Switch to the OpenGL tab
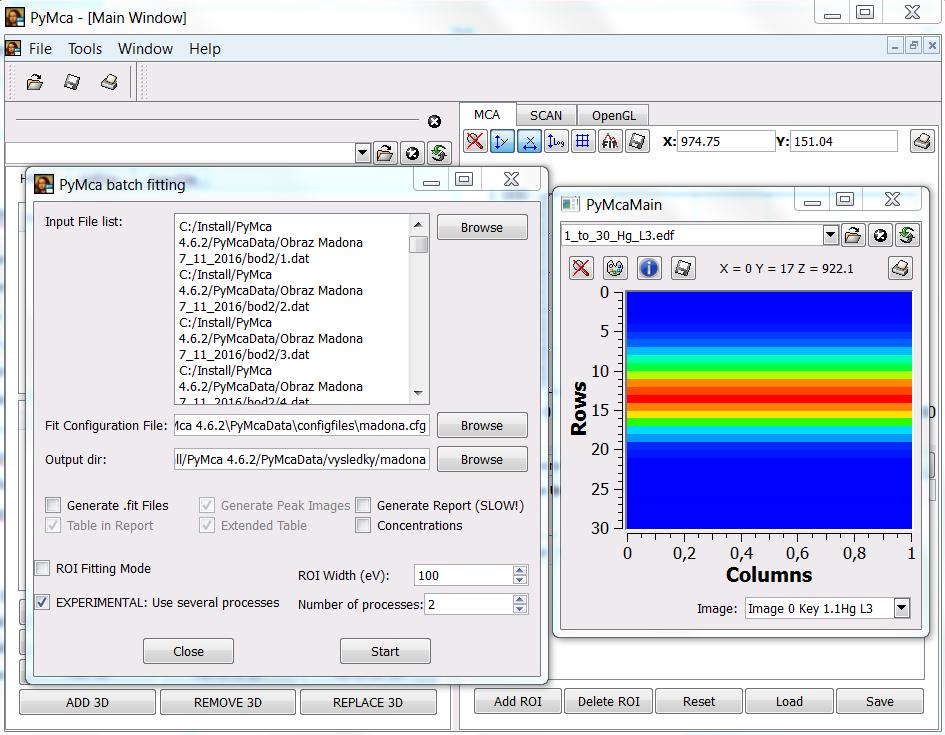 614,116
